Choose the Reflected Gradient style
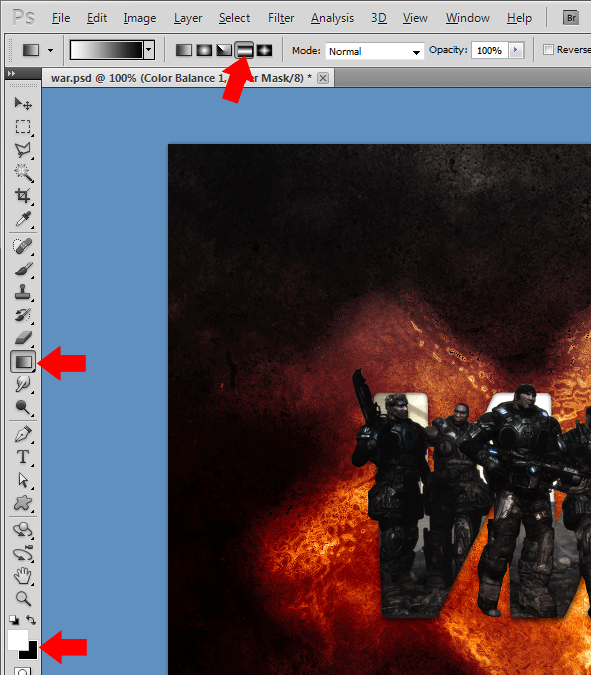591x675 pixels. 244,50
